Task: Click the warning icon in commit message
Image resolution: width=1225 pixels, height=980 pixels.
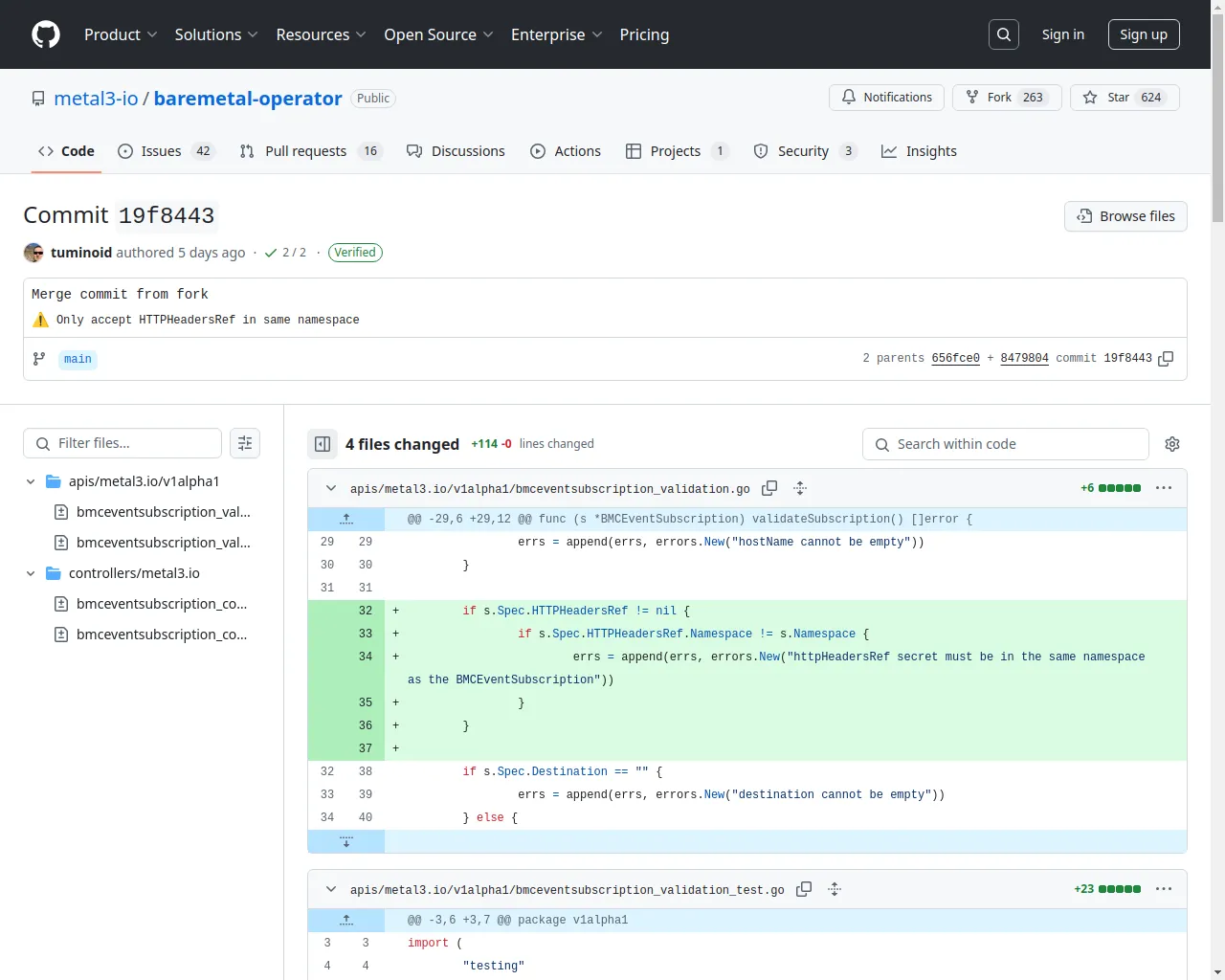Action: pyautogui.click(x=40, y=320)
